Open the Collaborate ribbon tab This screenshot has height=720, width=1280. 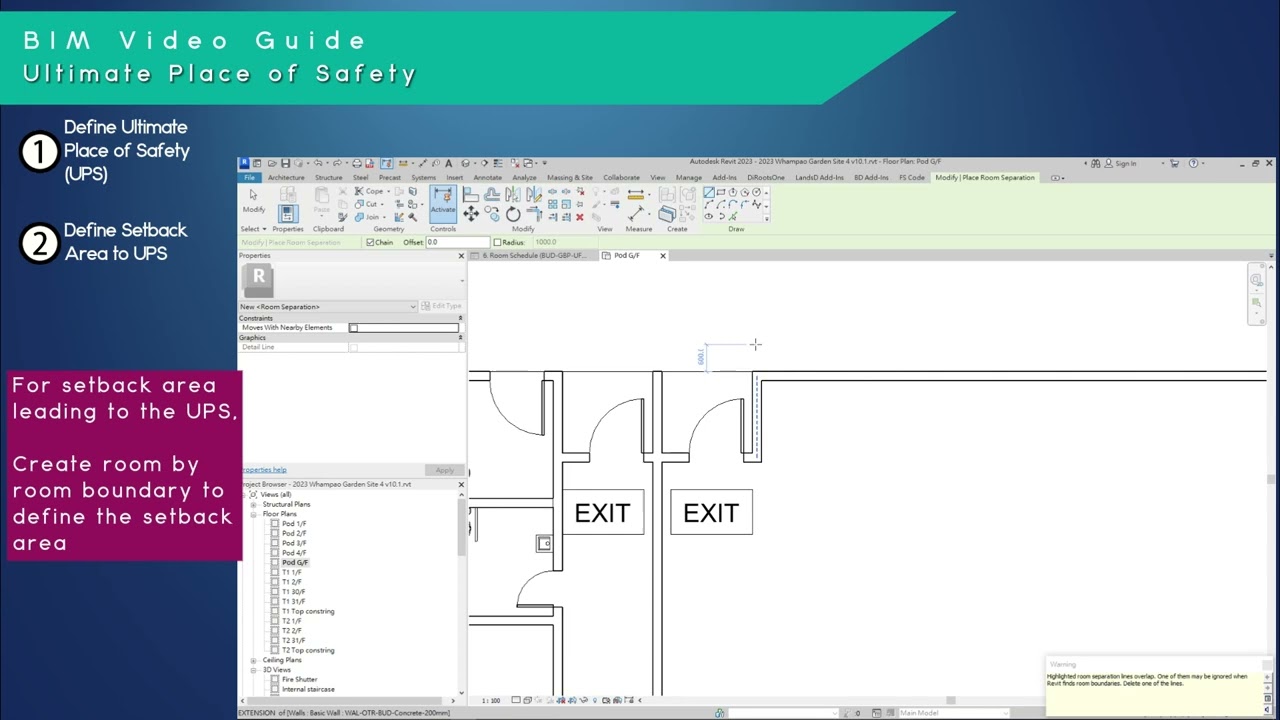621,178
